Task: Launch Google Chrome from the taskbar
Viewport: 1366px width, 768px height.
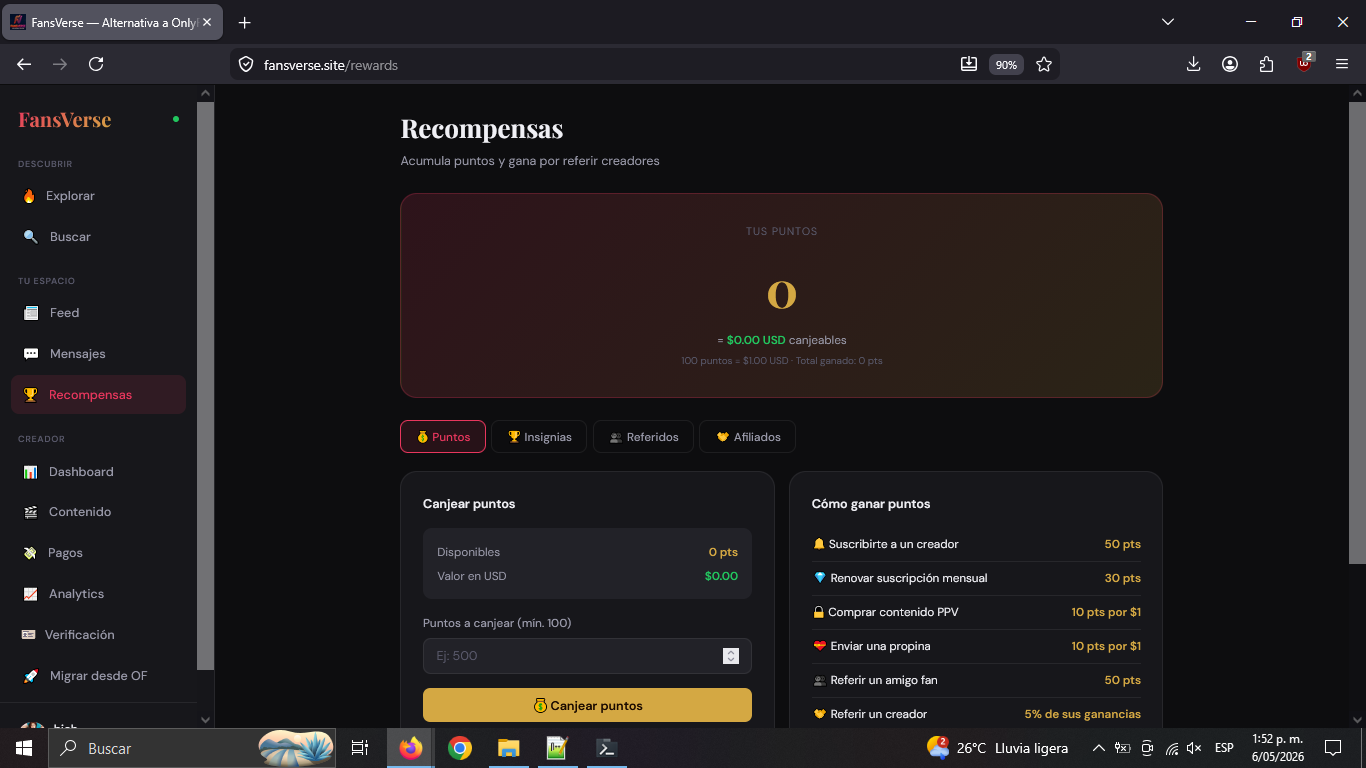Action: 460,748
